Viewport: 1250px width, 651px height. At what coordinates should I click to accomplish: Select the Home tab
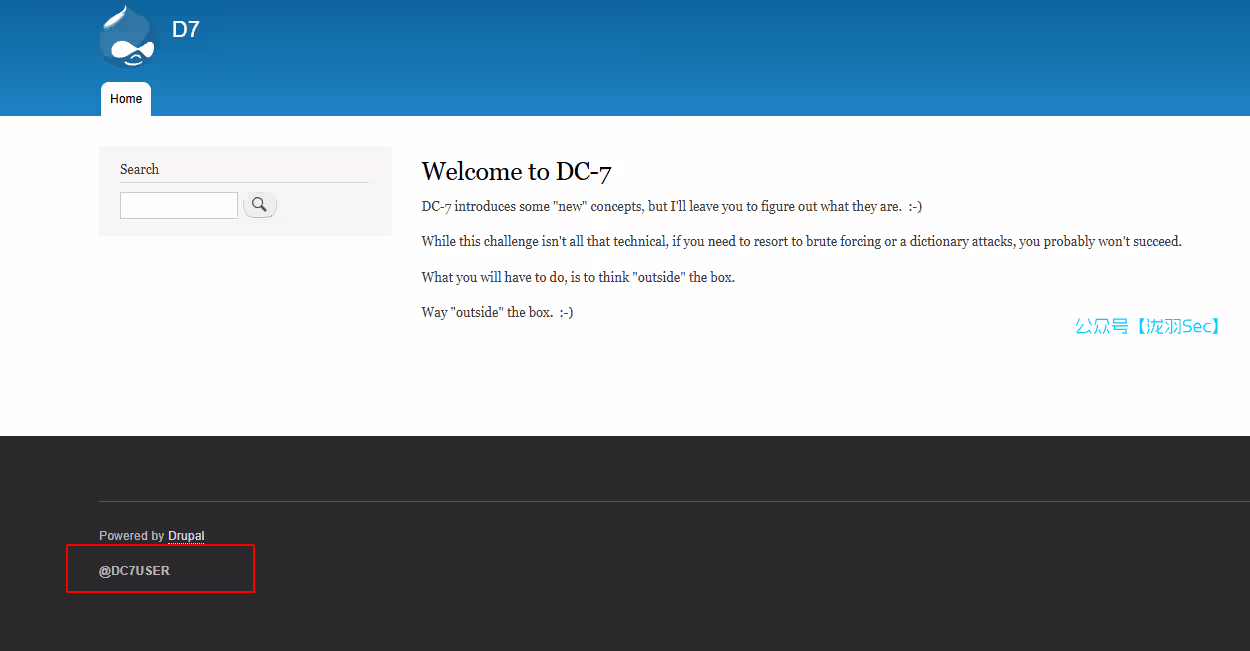pyautogui.click(x=126, y=99)
